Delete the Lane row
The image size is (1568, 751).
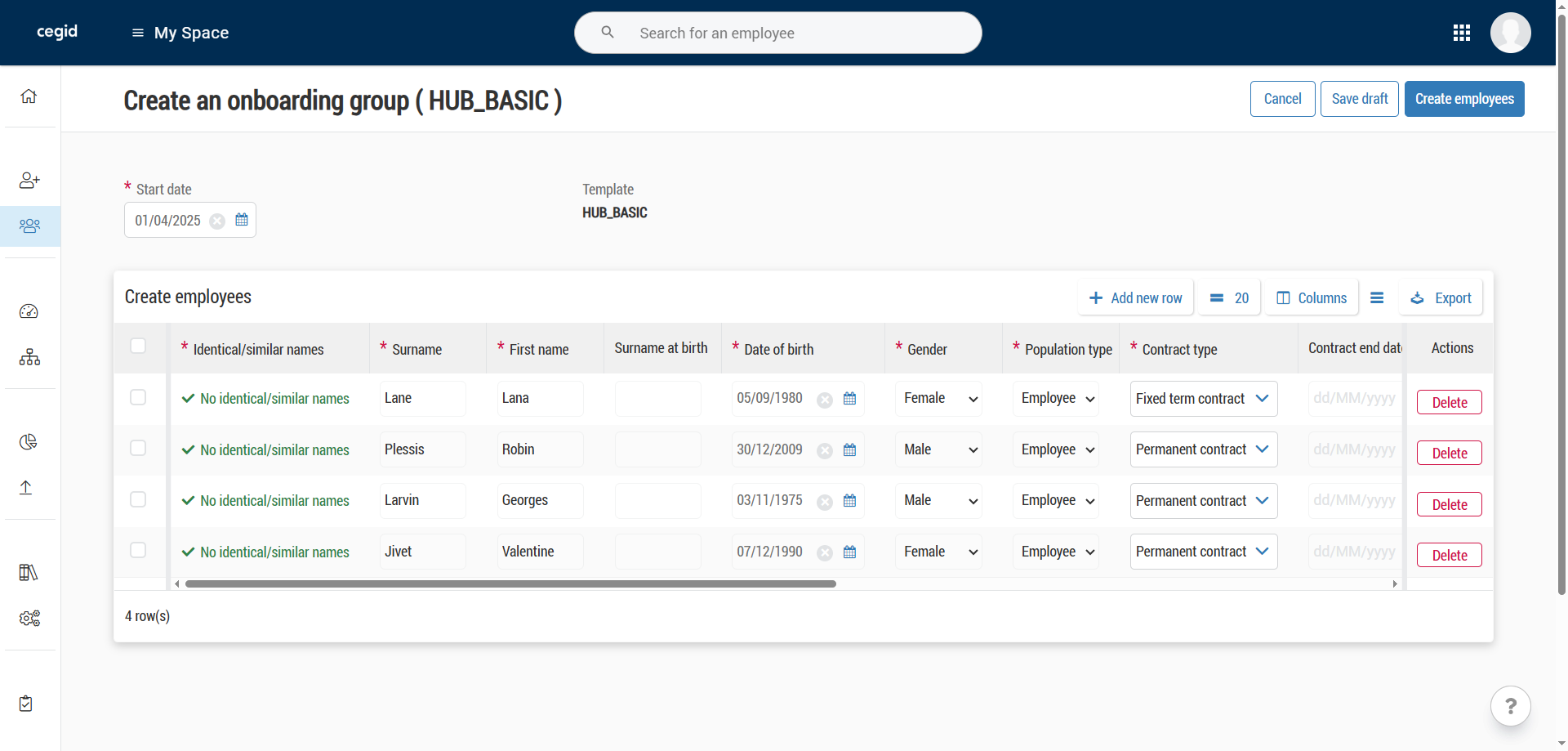tap(1450, 402)
